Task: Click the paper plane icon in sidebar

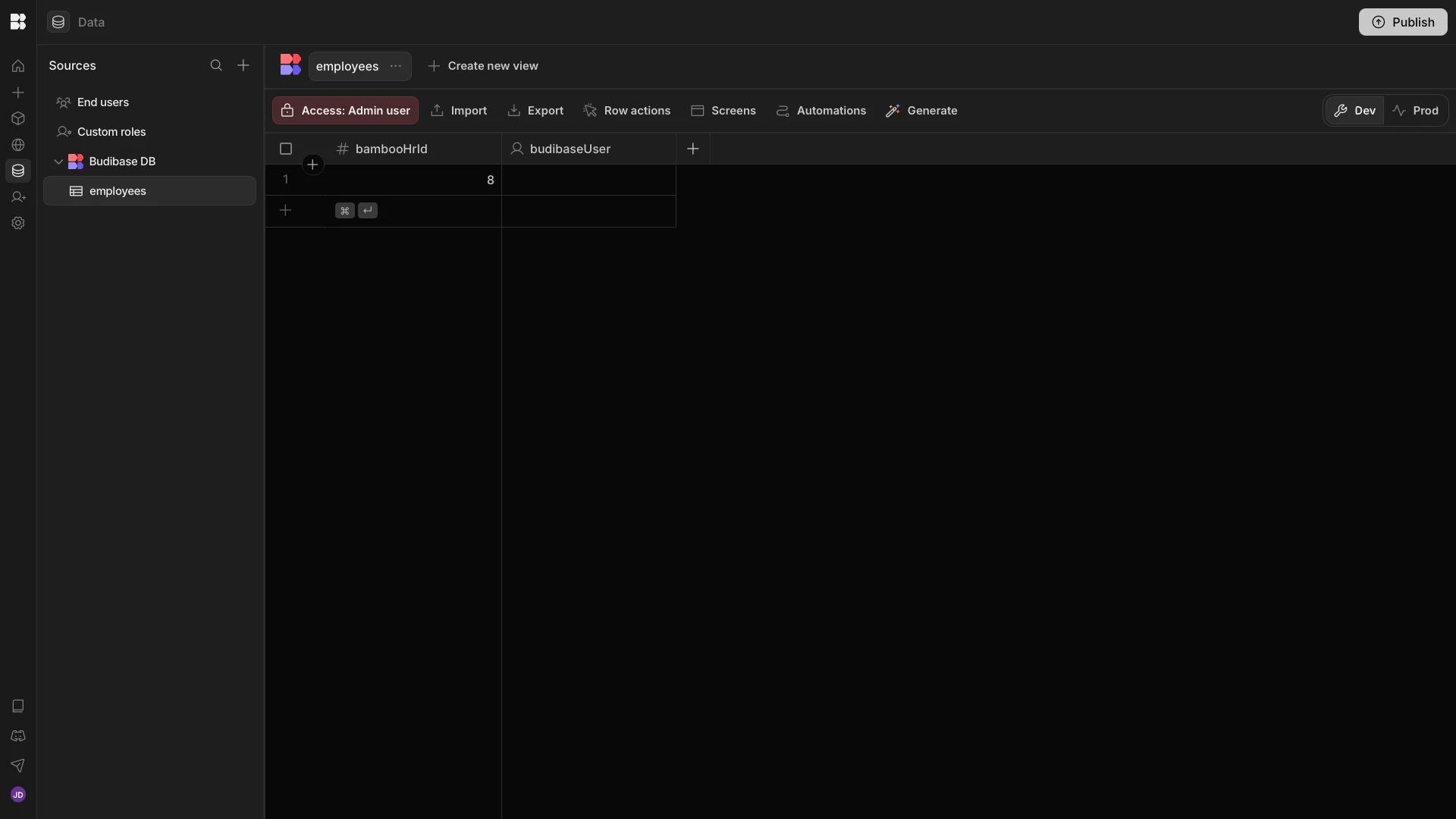Action: (18, 765)
